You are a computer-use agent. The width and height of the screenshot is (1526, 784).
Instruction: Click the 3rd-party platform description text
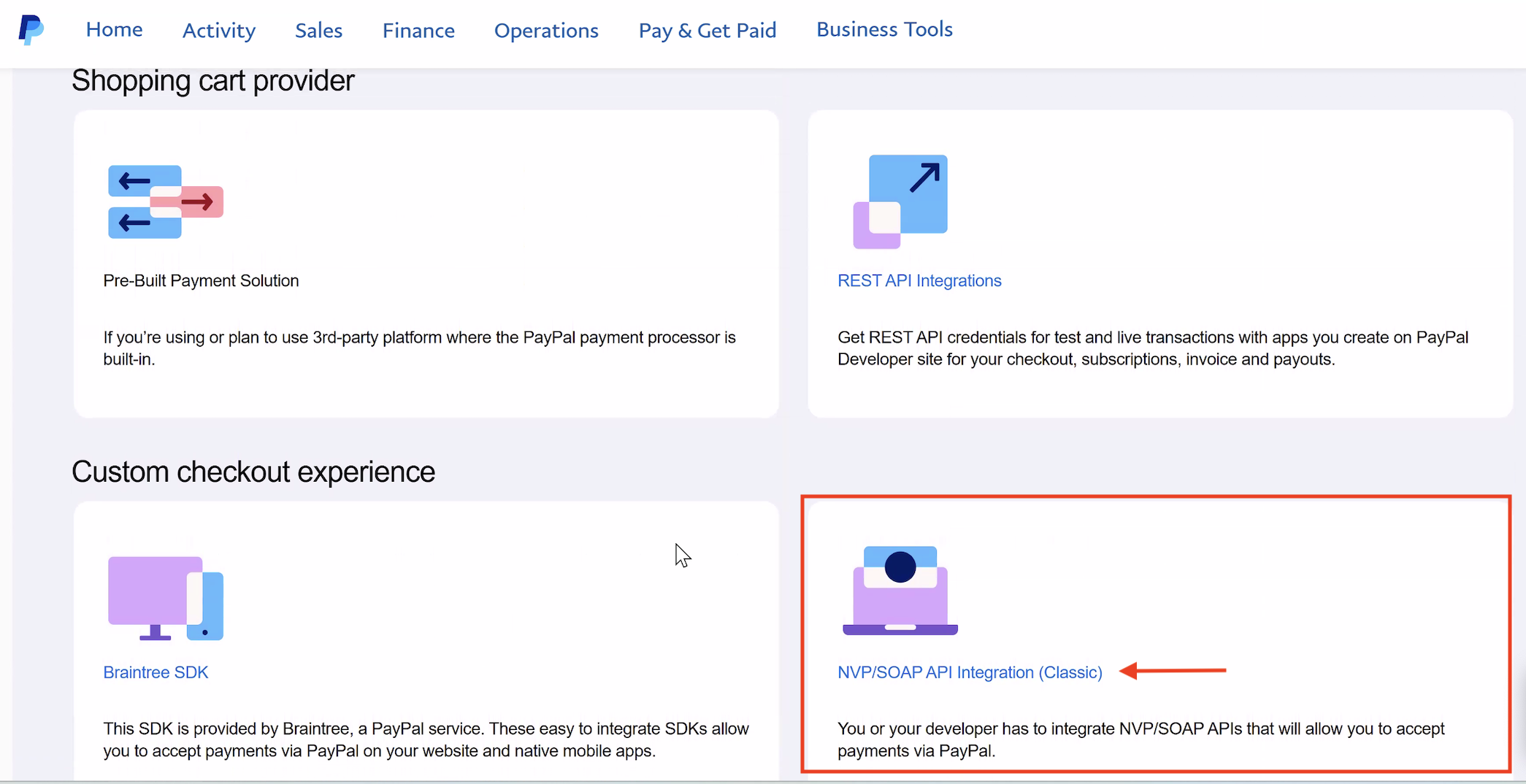[419, 348]
